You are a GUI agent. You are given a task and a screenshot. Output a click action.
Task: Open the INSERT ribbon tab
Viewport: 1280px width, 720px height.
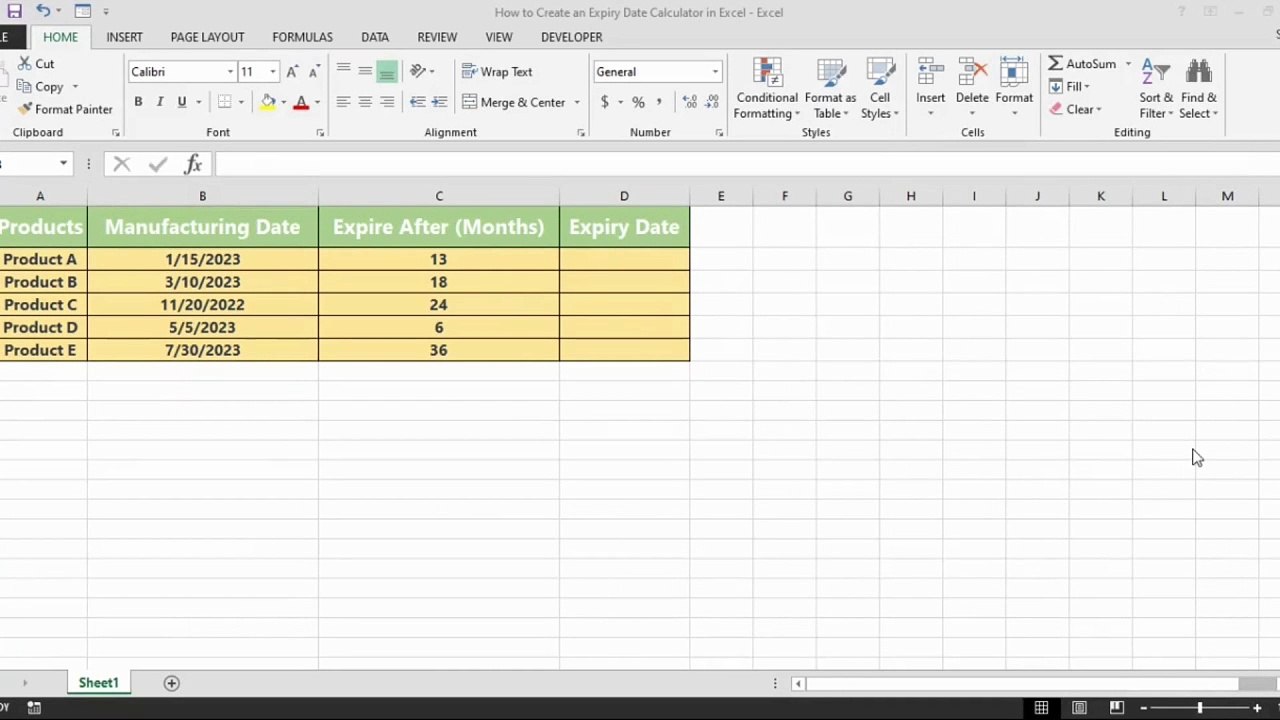click(x=124, y=37)
